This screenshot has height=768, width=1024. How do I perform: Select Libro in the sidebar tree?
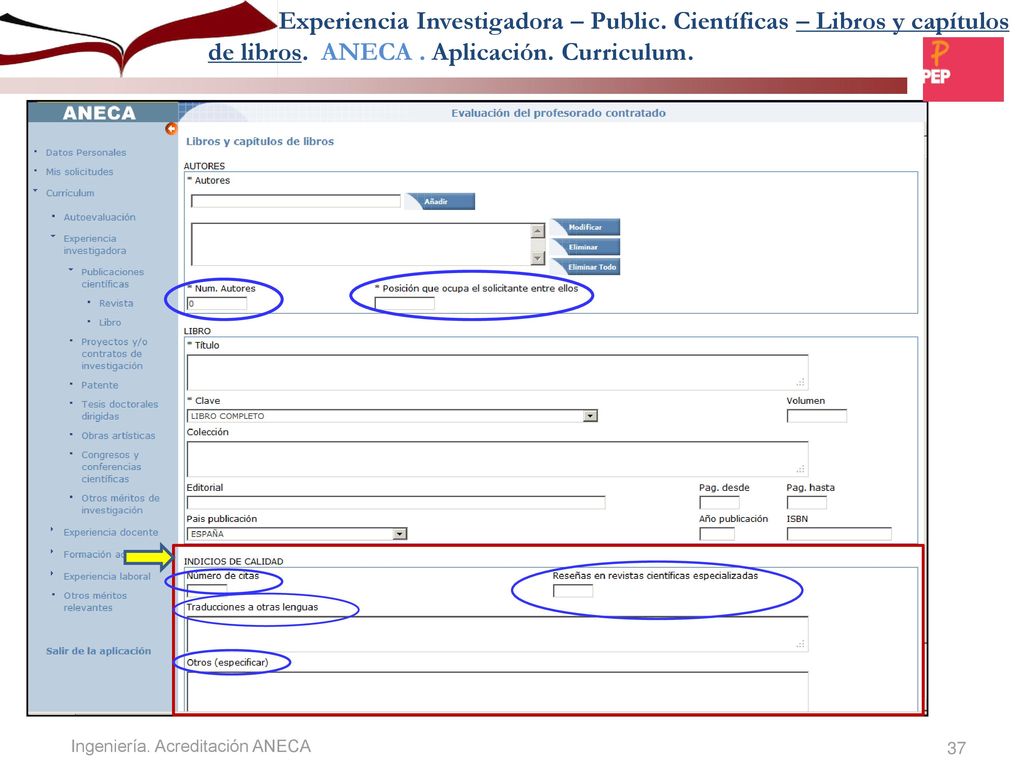(x=110, y=323)
